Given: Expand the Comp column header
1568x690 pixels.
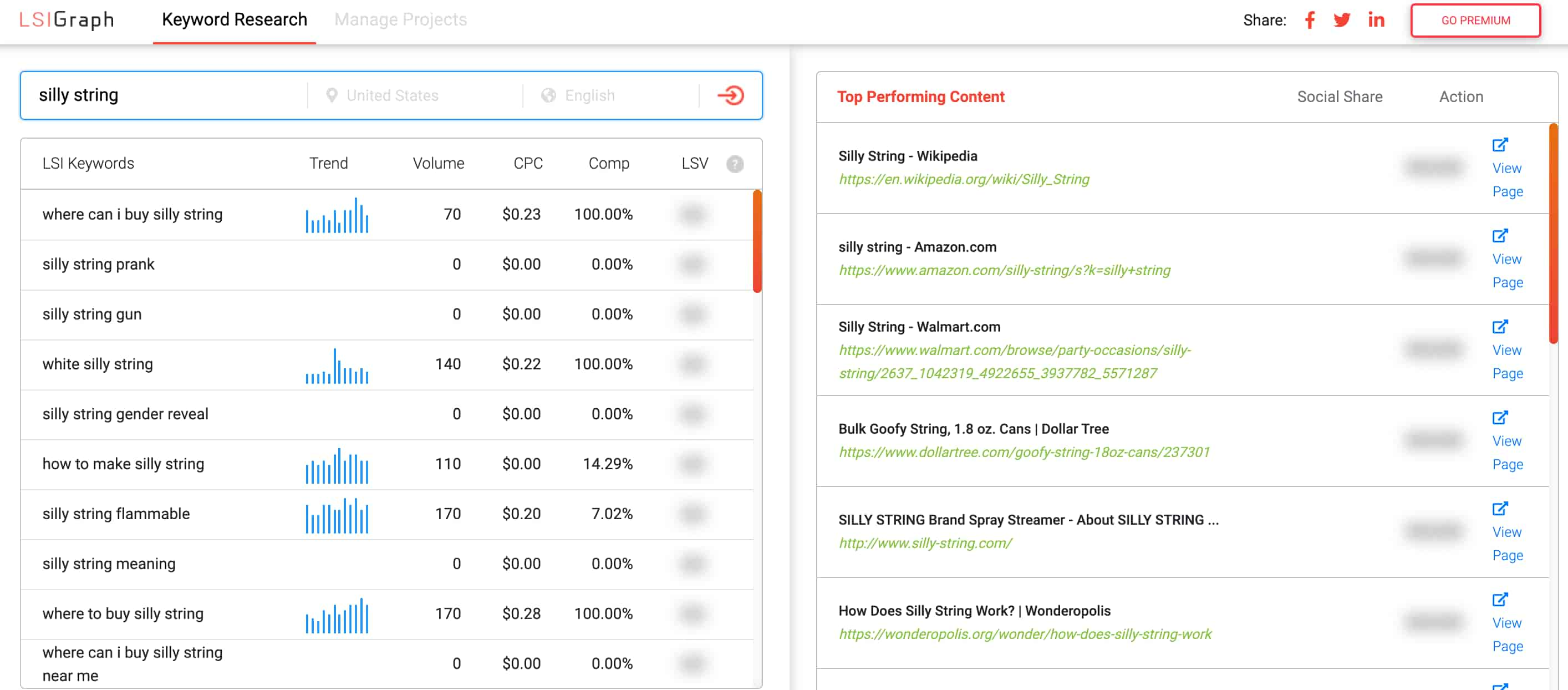Looking at the screenshot, I should [x=600, y=162].
